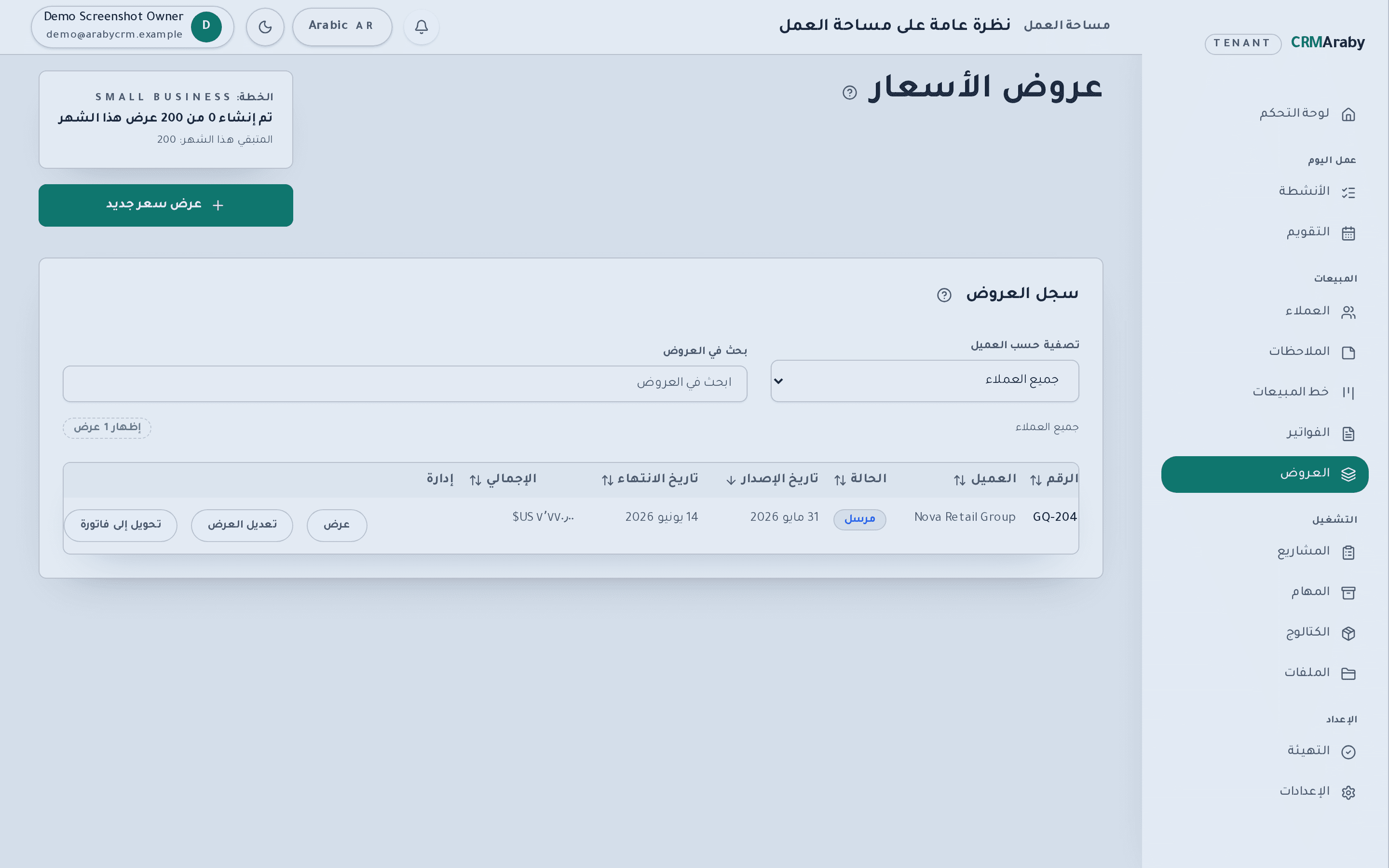1389x868 pixels.
Task: Sort by العميل column arrows
Action: coord(959,480)
